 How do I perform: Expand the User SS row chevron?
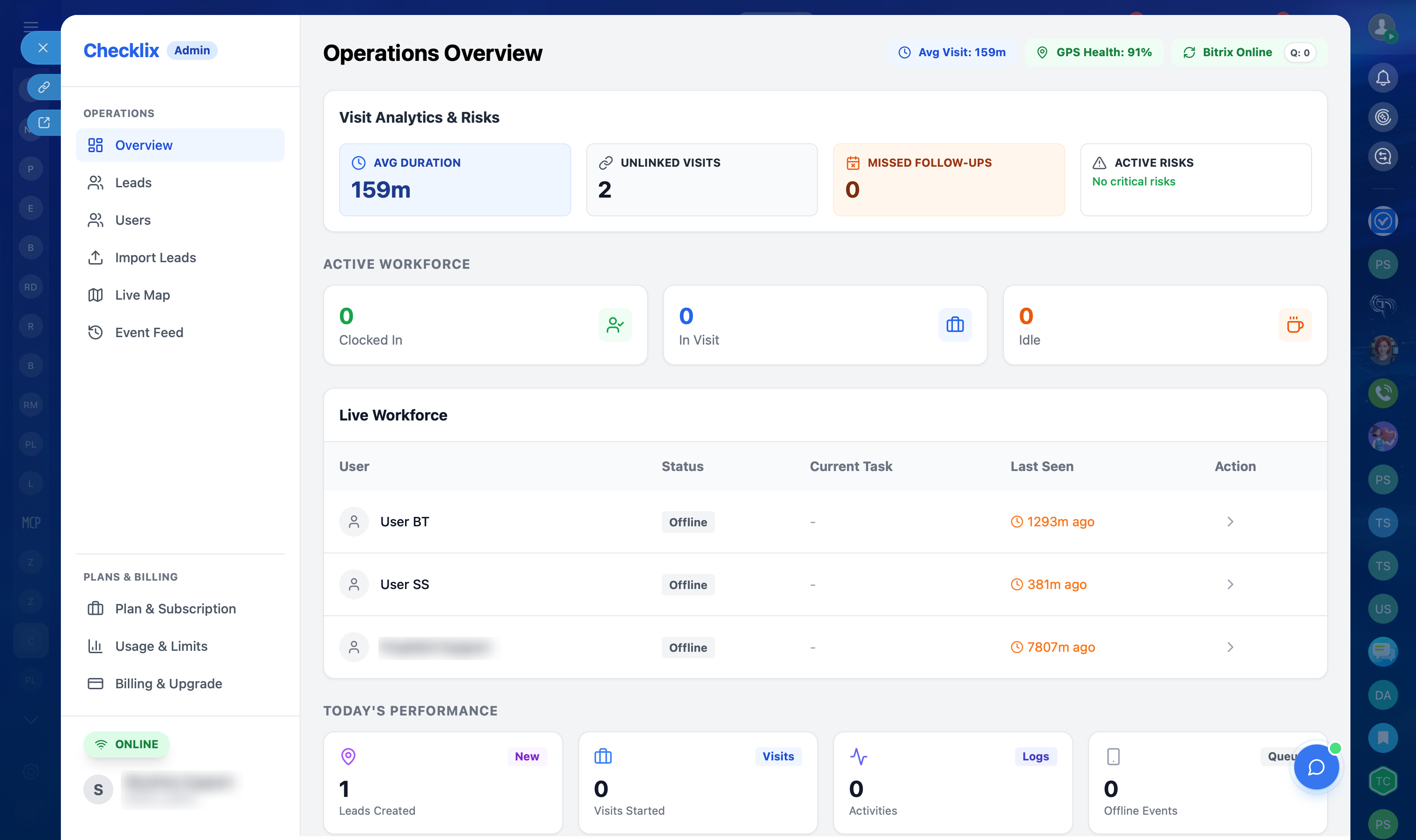point(1230,584)
